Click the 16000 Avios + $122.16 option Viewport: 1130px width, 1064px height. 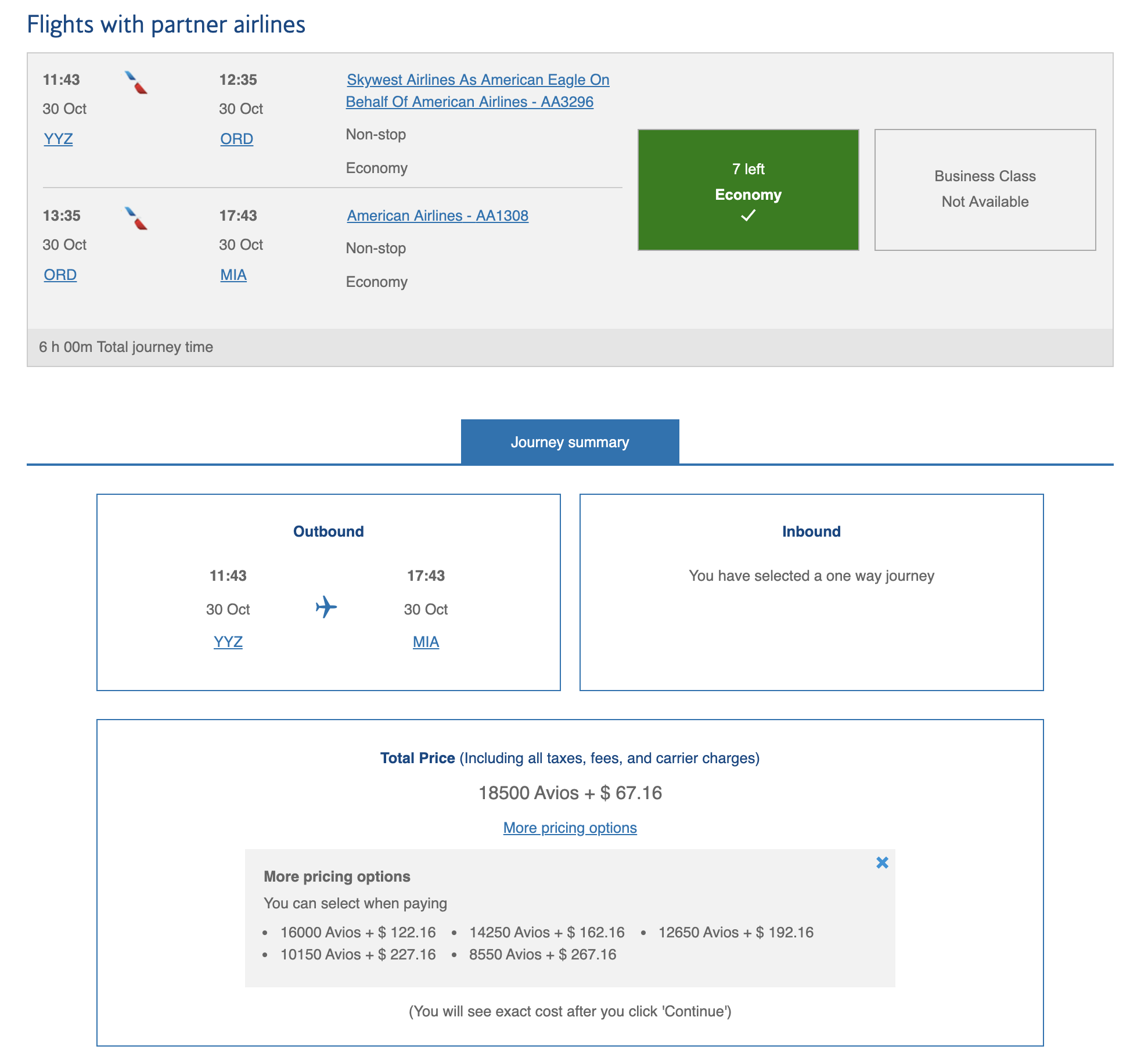point(358,932)
